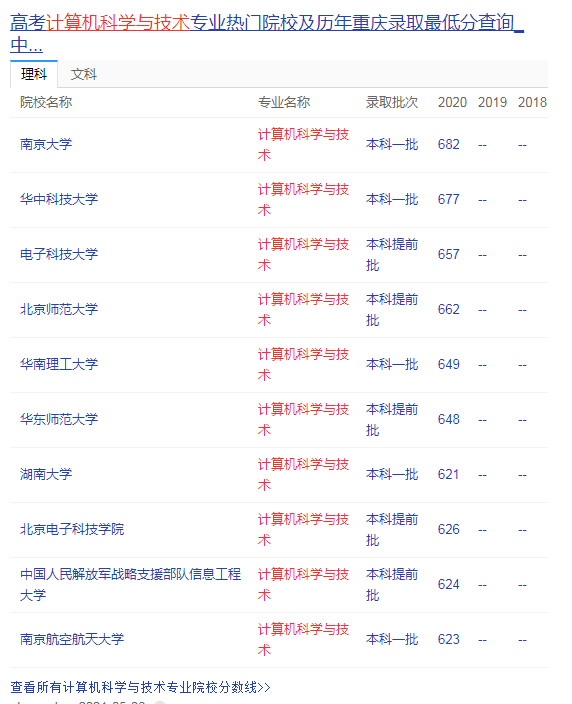Click the 626 score for 北京电子科技学院
Screen dimensions: 572x704
449,529
